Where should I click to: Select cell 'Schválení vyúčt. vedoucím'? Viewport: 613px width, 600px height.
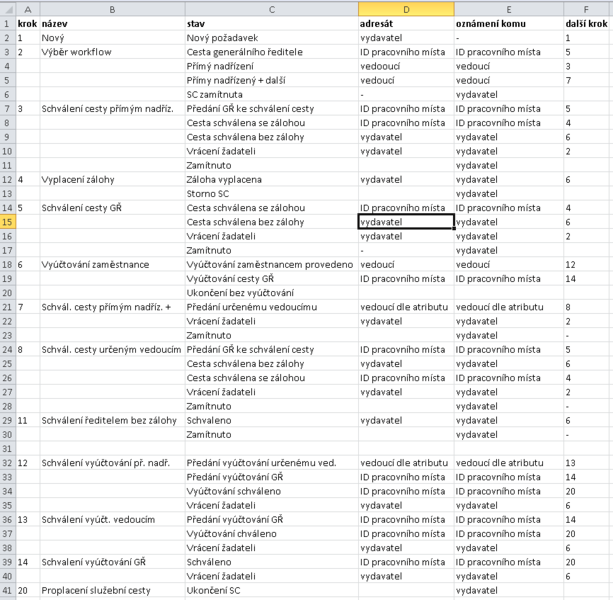click(112, 519)
